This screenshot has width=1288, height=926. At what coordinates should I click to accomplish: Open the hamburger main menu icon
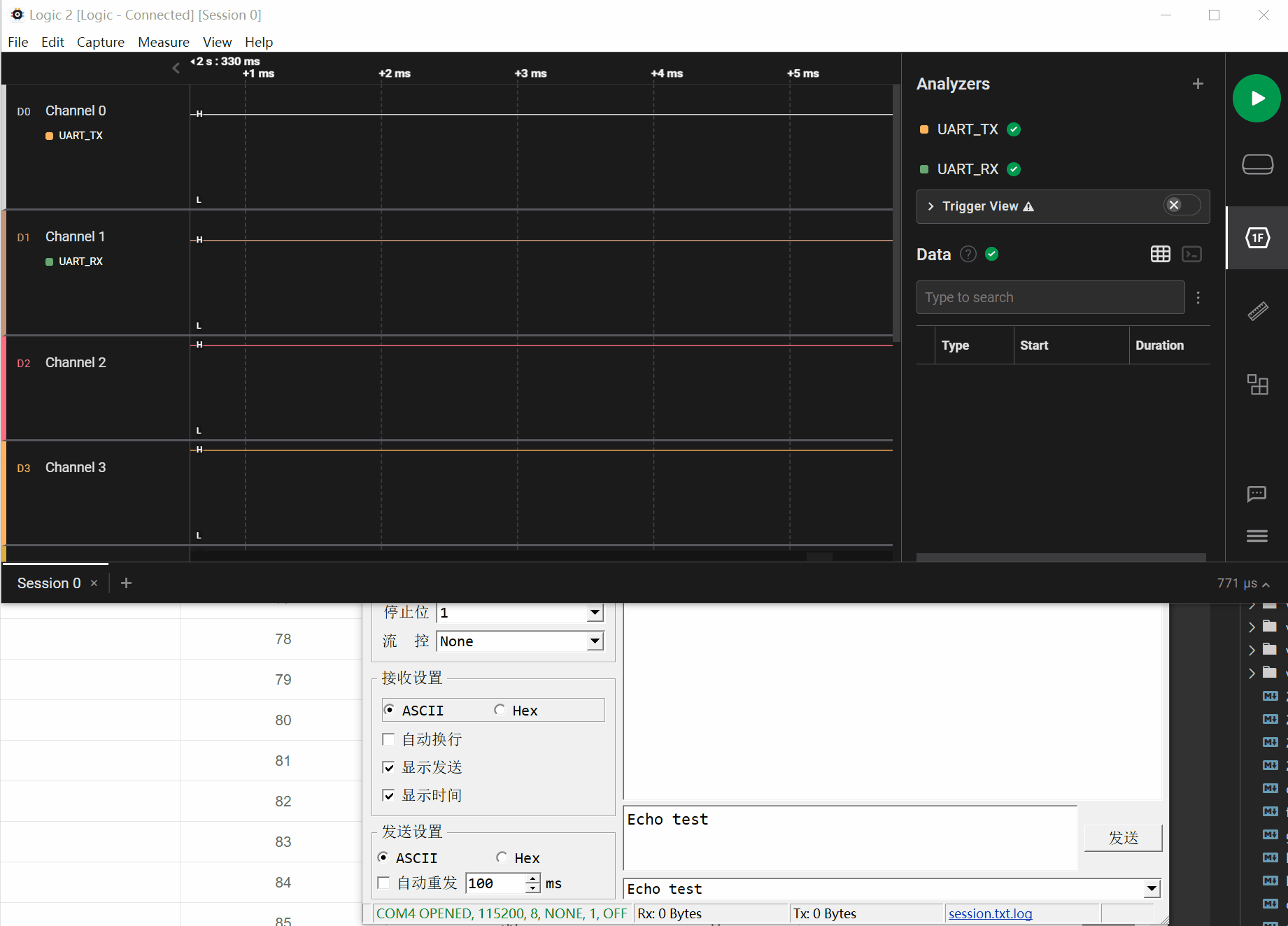(1257, 536)
